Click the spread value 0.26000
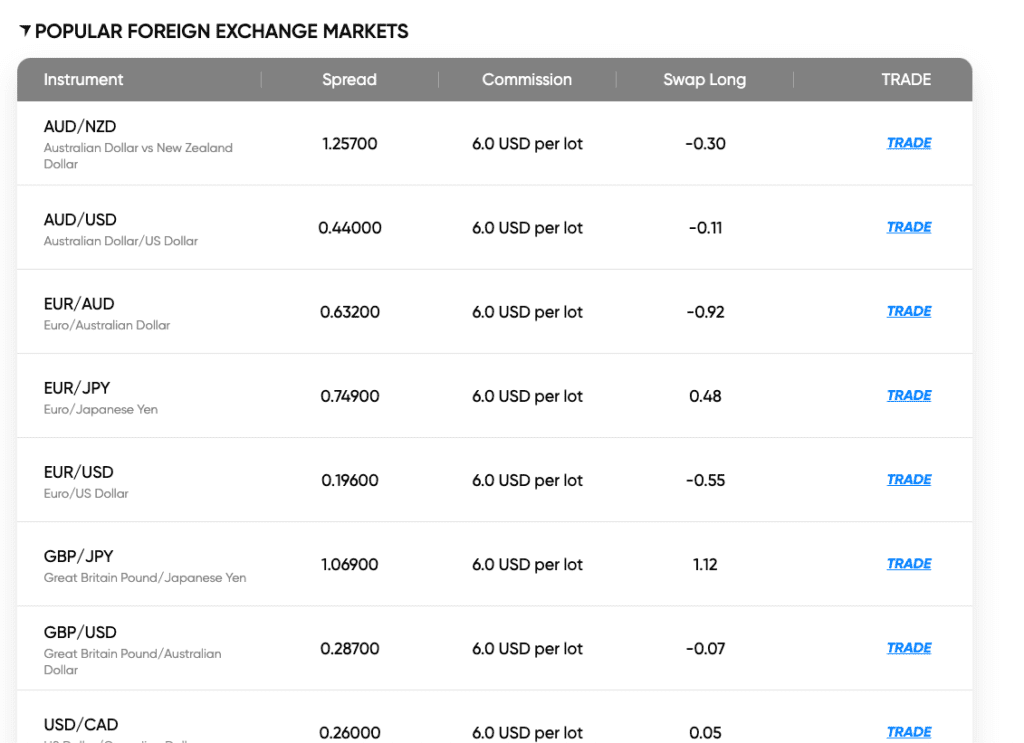 [x=350, y=733]
